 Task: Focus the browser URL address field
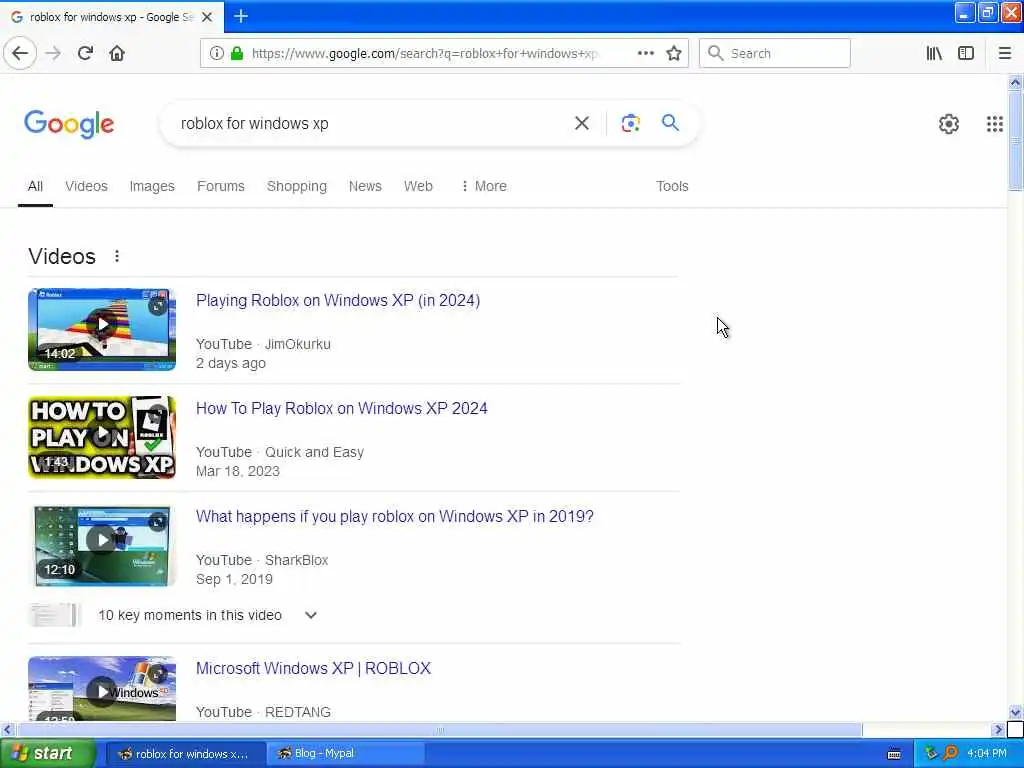coord(424,54)
